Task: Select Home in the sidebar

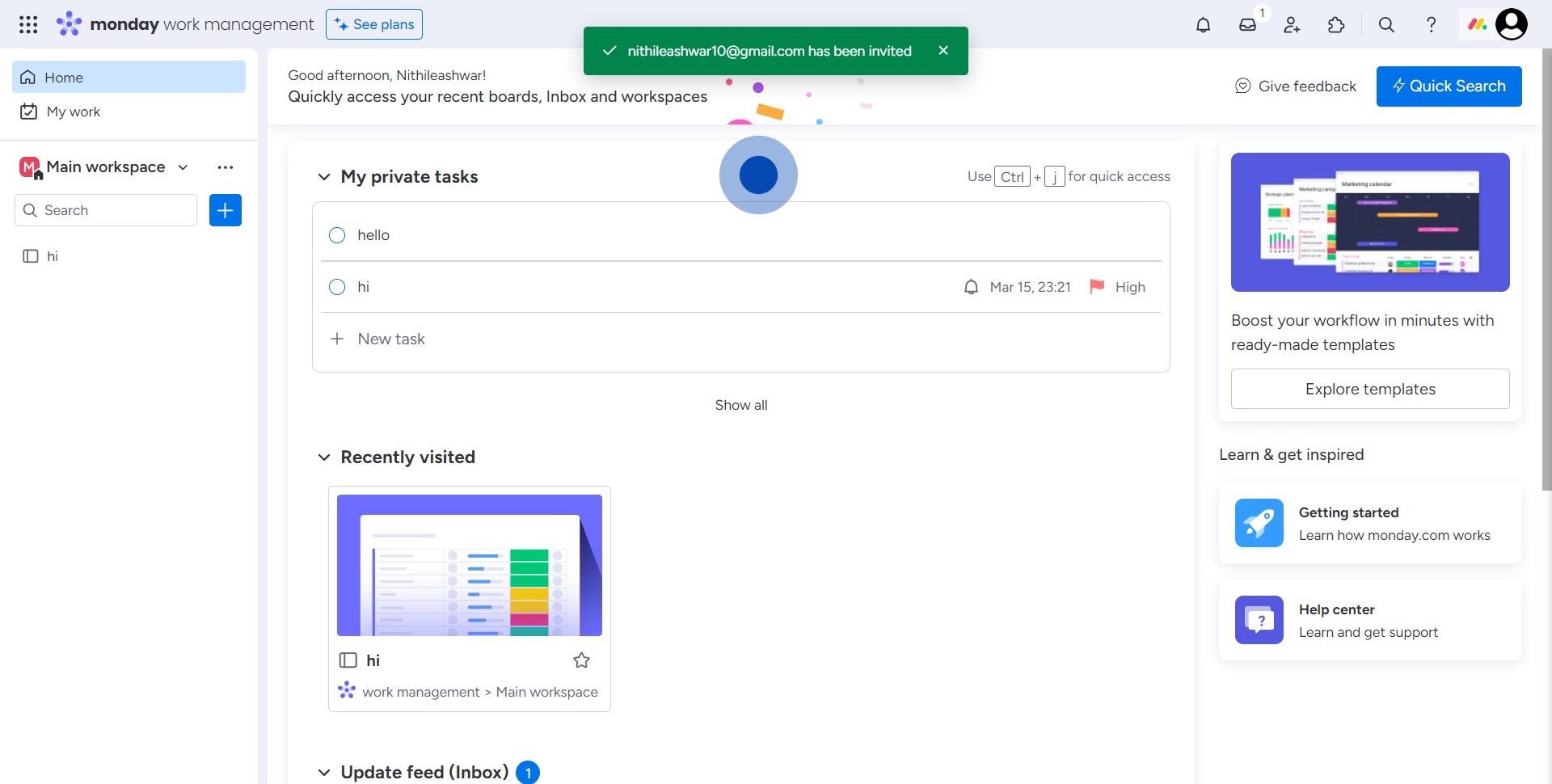Action: click(64, 78)
